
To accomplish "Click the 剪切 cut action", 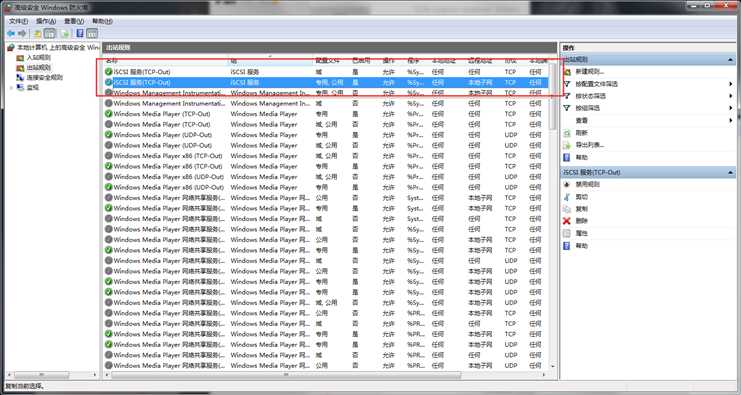I will click(581, 197).
